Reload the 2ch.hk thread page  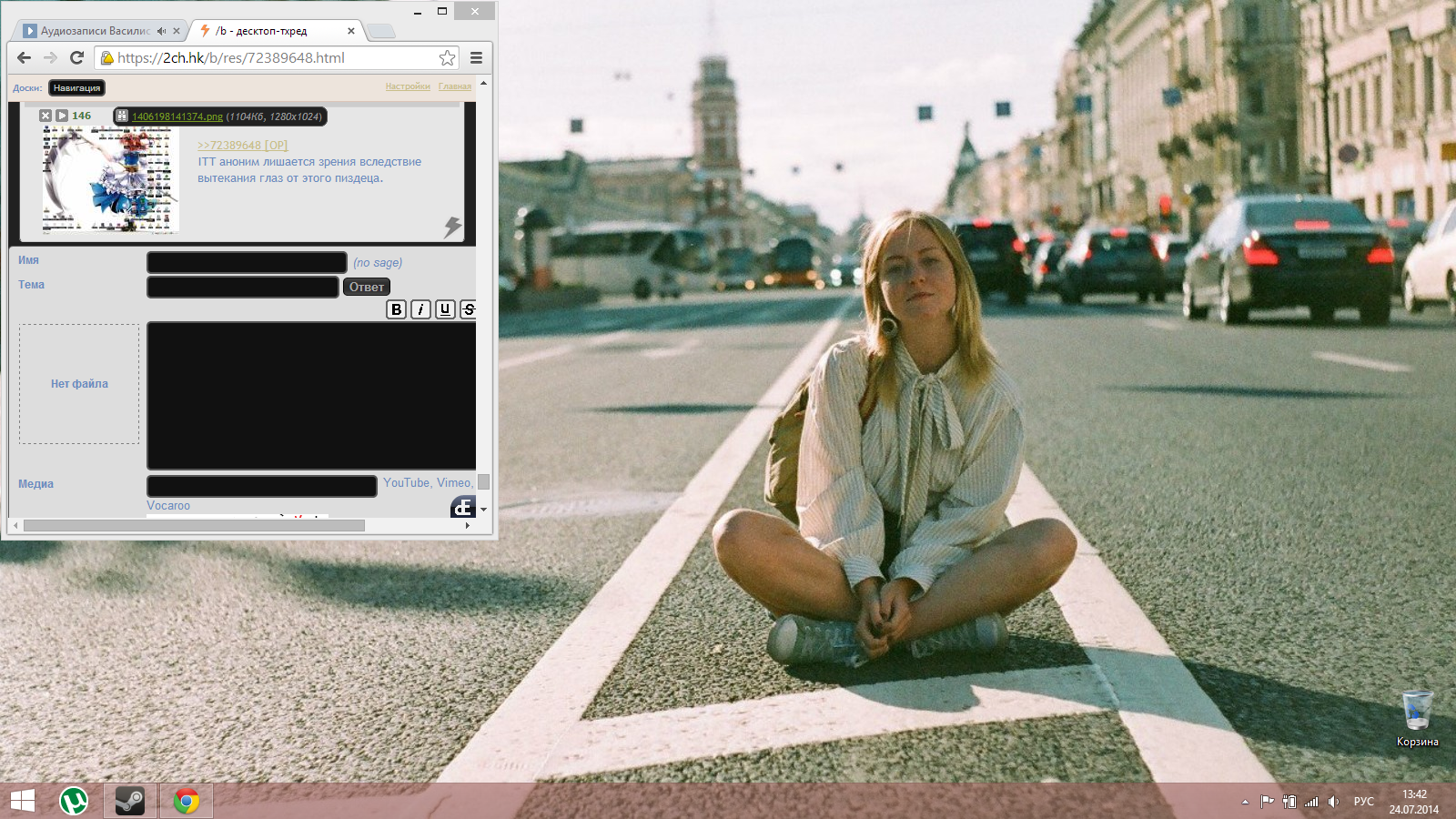click(77, 58)
